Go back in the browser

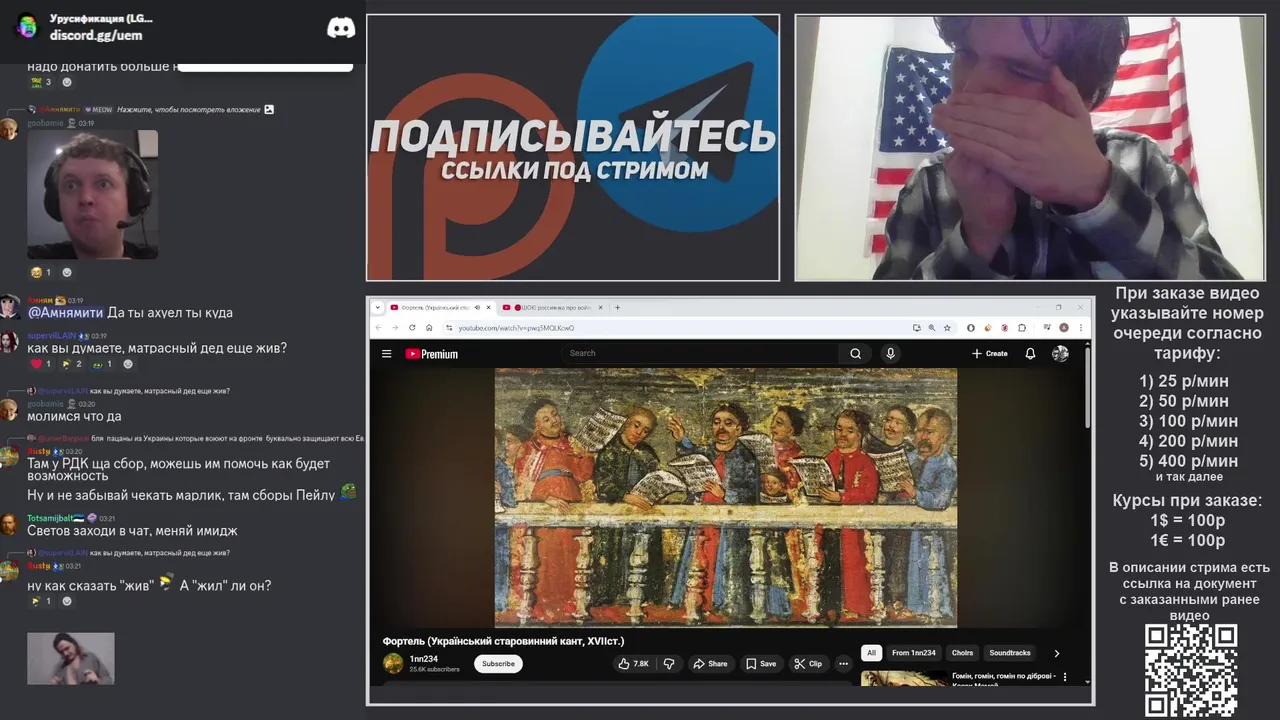click(x=379, y=328)
